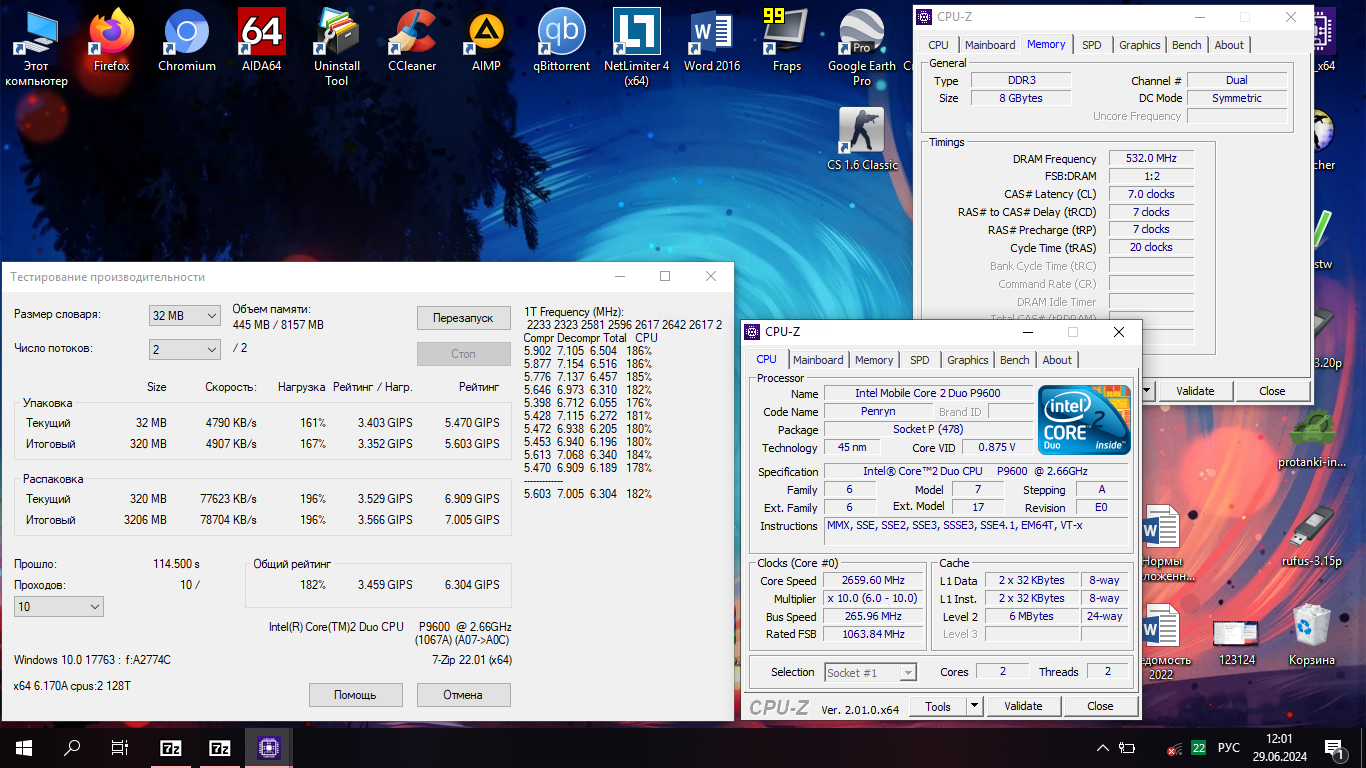Open Mainboard tab in back CPU-Z window

pyautogui.click(x=990, y=45)
